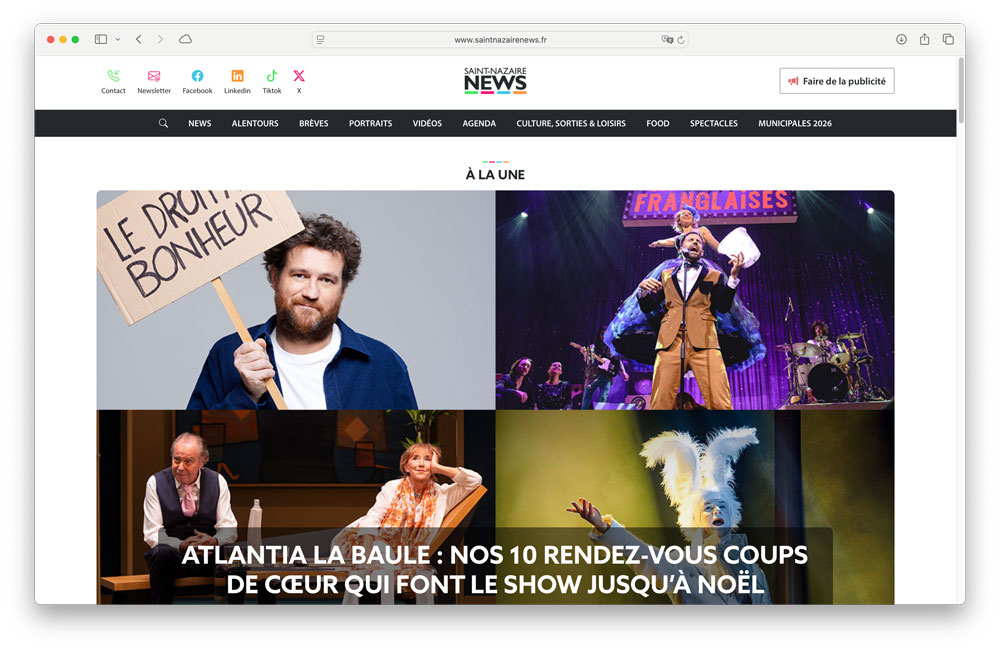This screenshot has height=650, width=1000.
Task: Open site search magnifier icon
Action: click(x=163, y=123)
